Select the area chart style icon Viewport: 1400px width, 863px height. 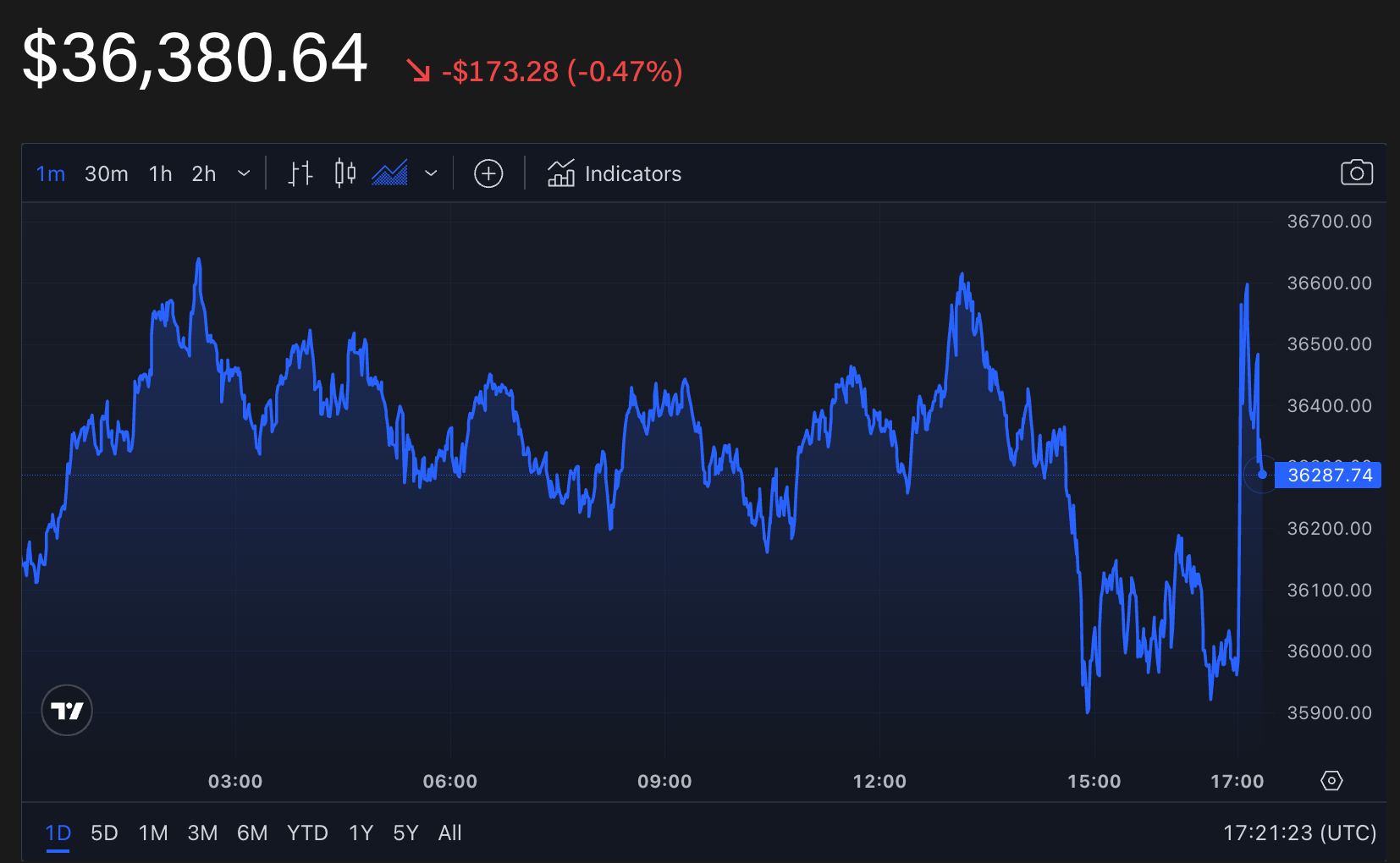(390, 173)
